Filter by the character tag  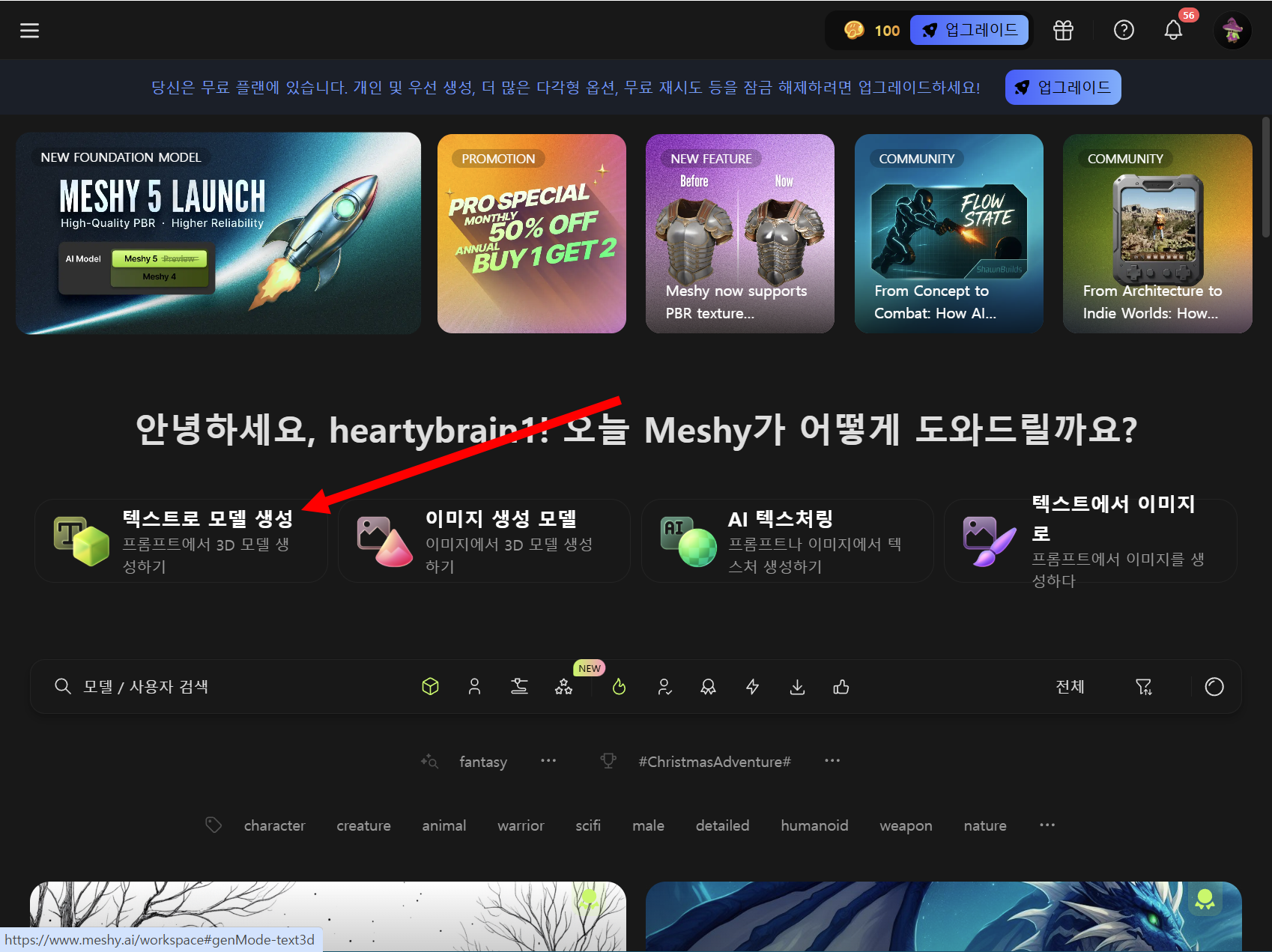point(275,825)
